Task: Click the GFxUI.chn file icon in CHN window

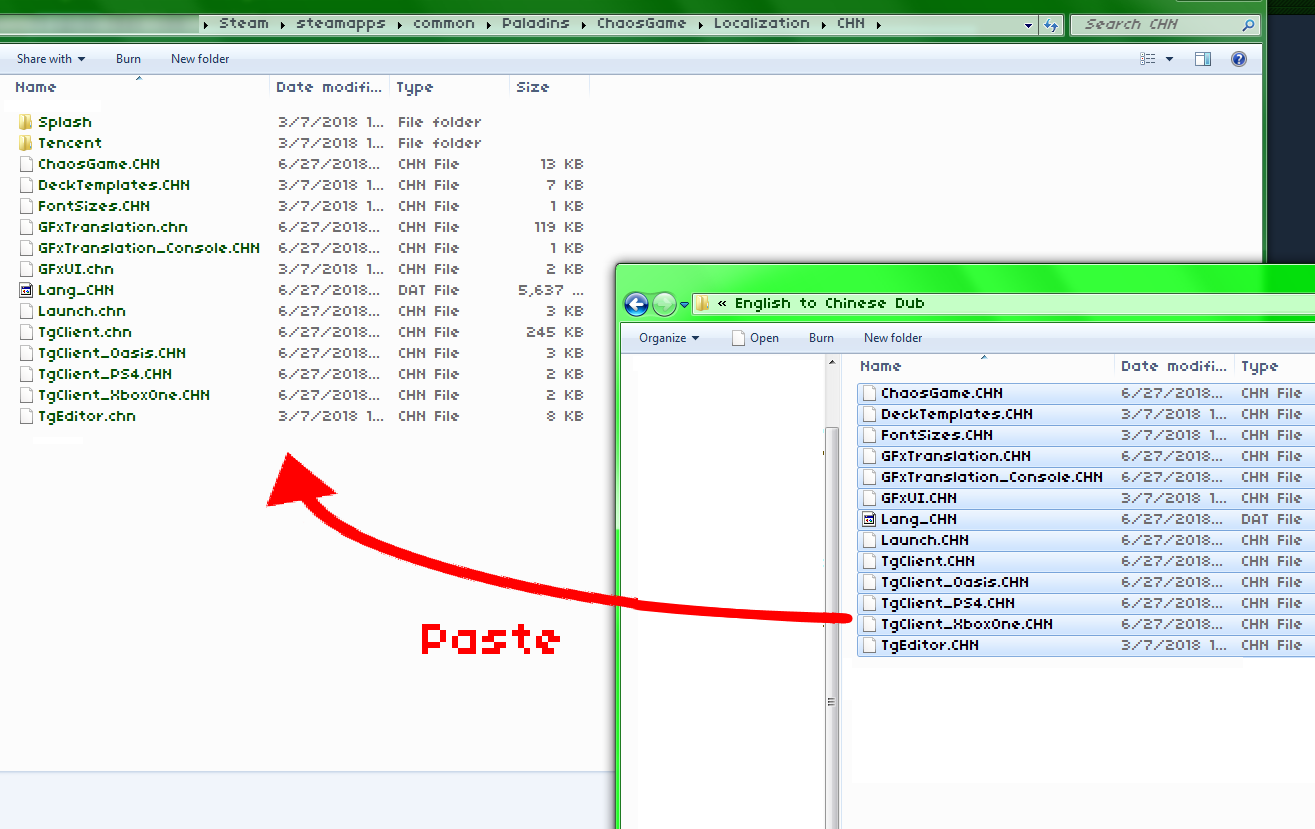Action: tap(26, 269)
